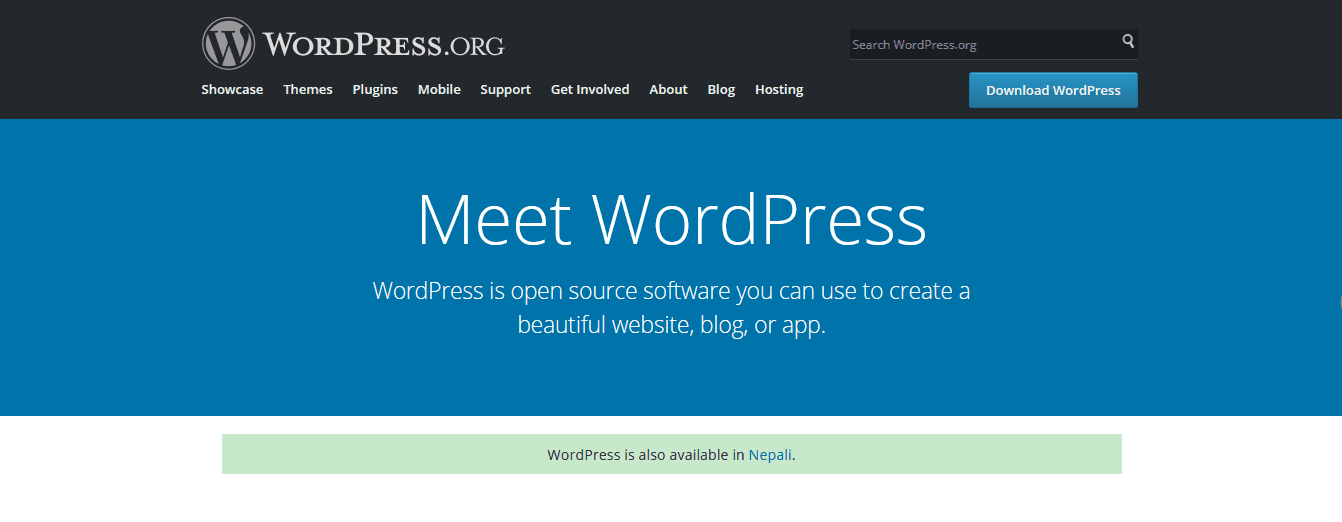Viewport: 1342px width, 522px height.
Task: Open the Themes menu item
Action: (308, 90)
